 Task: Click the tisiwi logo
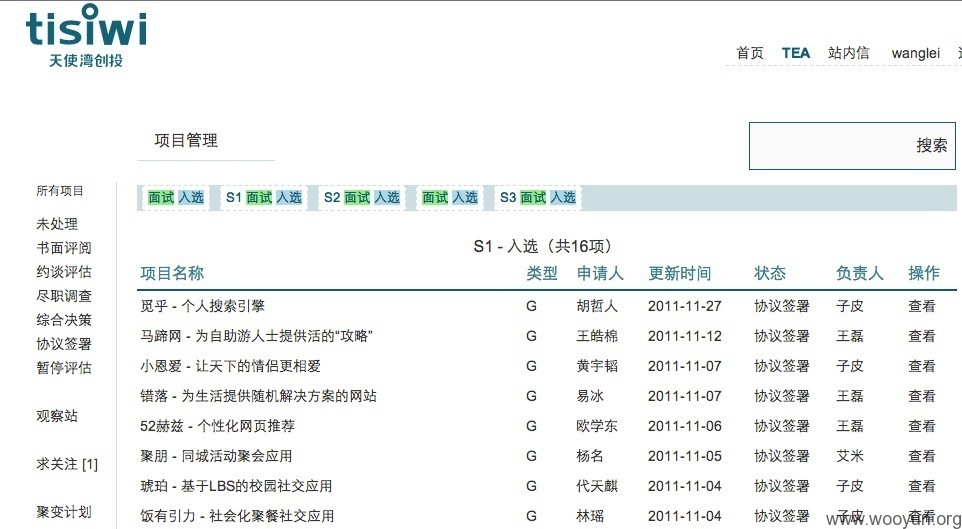pyautogui.click(x=86, y=36)
